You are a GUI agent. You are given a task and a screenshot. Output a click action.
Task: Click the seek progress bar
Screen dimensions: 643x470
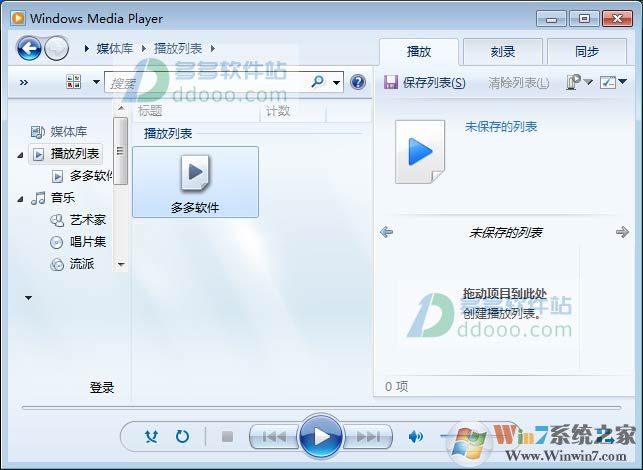pos(322,408)
